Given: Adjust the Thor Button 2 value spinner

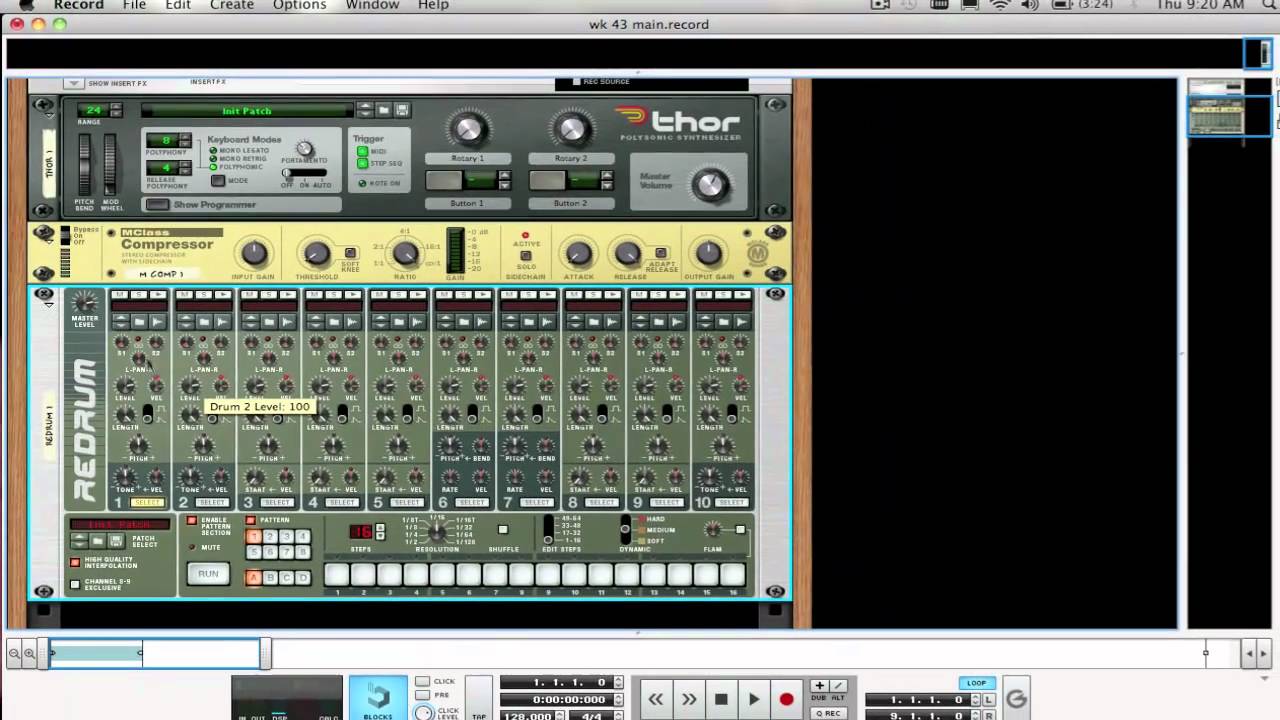Looking at the screenshot, I should [x=607, y=180].
